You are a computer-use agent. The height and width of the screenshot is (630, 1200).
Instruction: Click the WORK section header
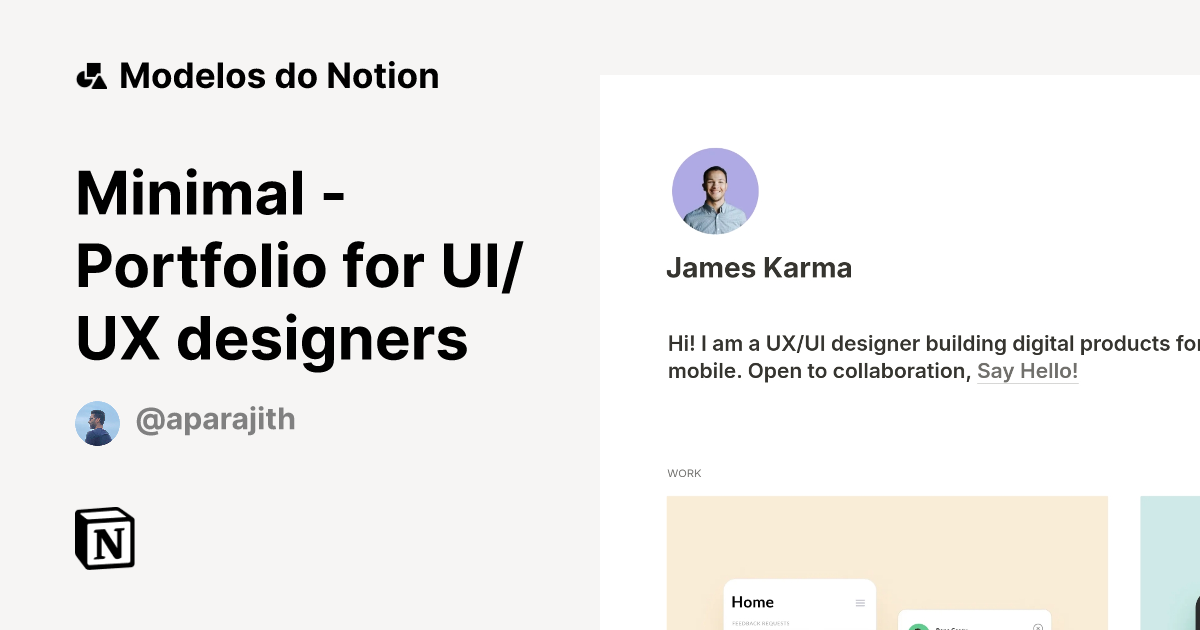(684, 473)
